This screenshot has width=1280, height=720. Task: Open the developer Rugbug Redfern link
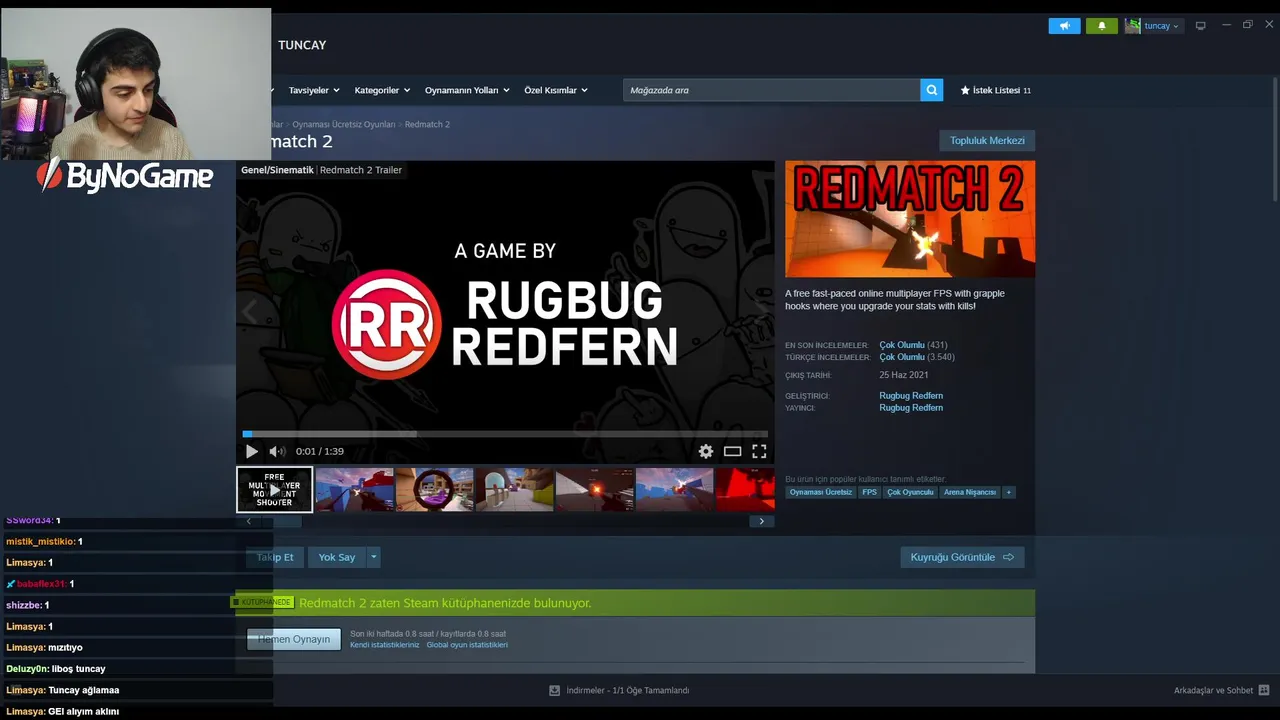point(911,396)
